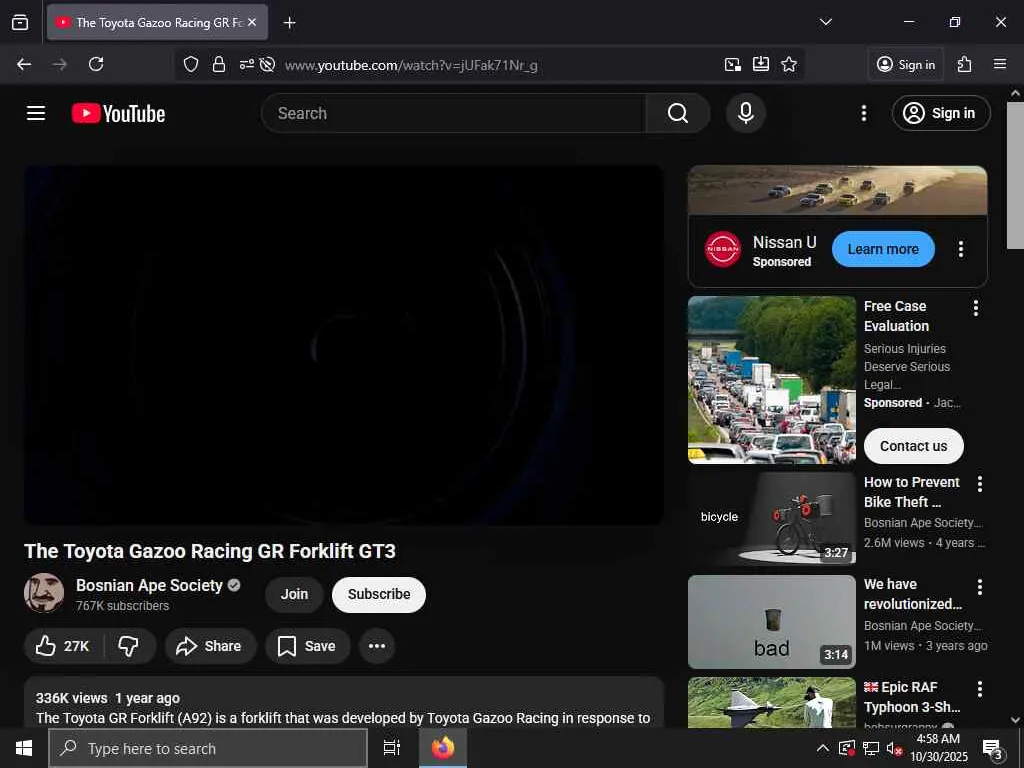
Task: Dislike the video with thumbs down
Action: click(129, 646)
